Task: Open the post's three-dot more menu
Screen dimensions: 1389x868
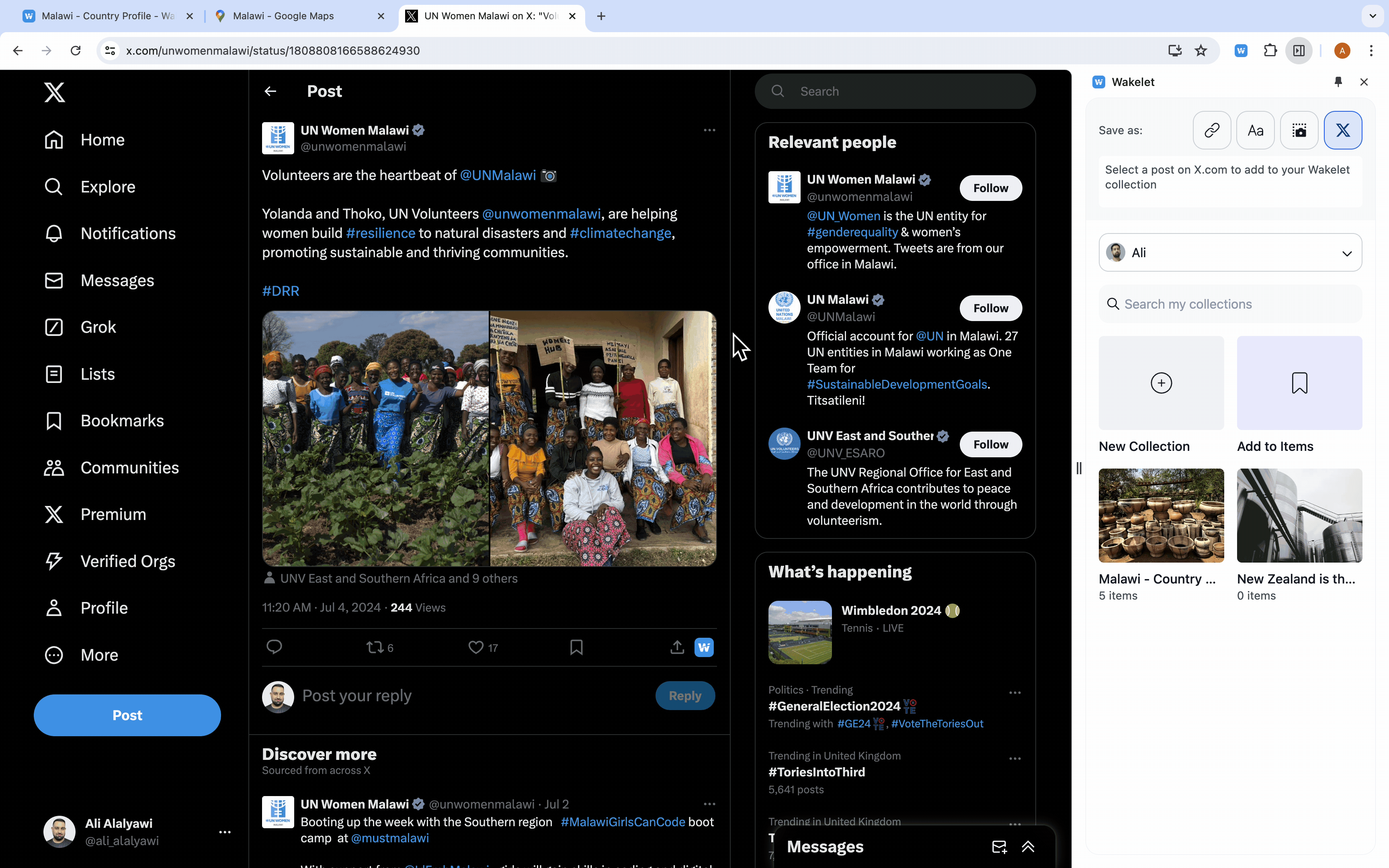Action: pyautogui.click(x=709, y=130)
